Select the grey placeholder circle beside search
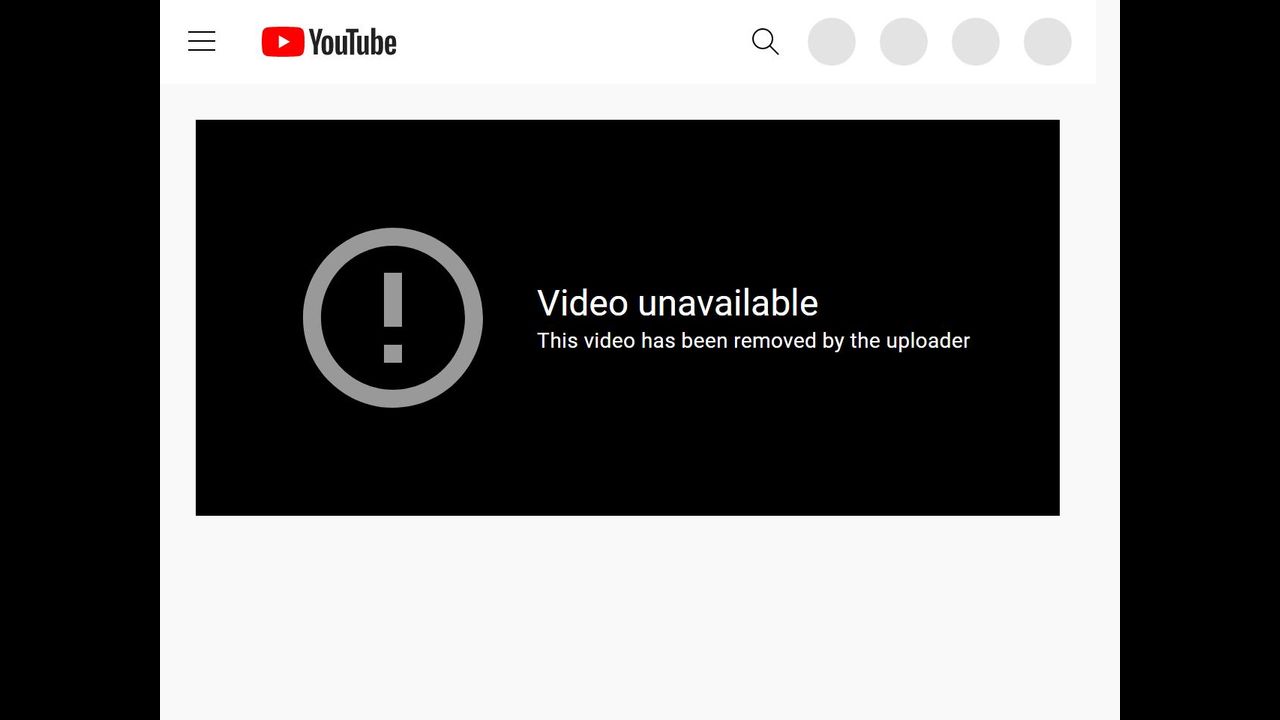The image size is (1280, 720). (832, 42)
